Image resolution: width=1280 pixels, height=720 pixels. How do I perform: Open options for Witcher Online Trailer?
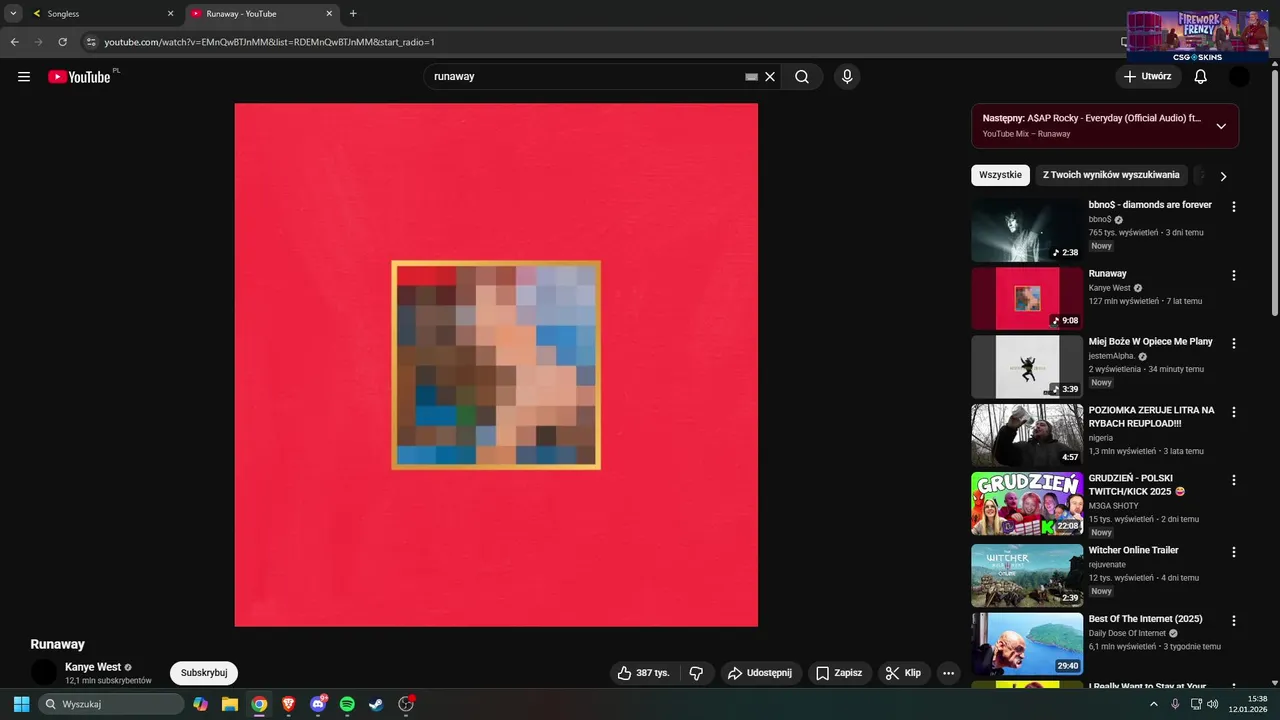(x=1233, y=552)
